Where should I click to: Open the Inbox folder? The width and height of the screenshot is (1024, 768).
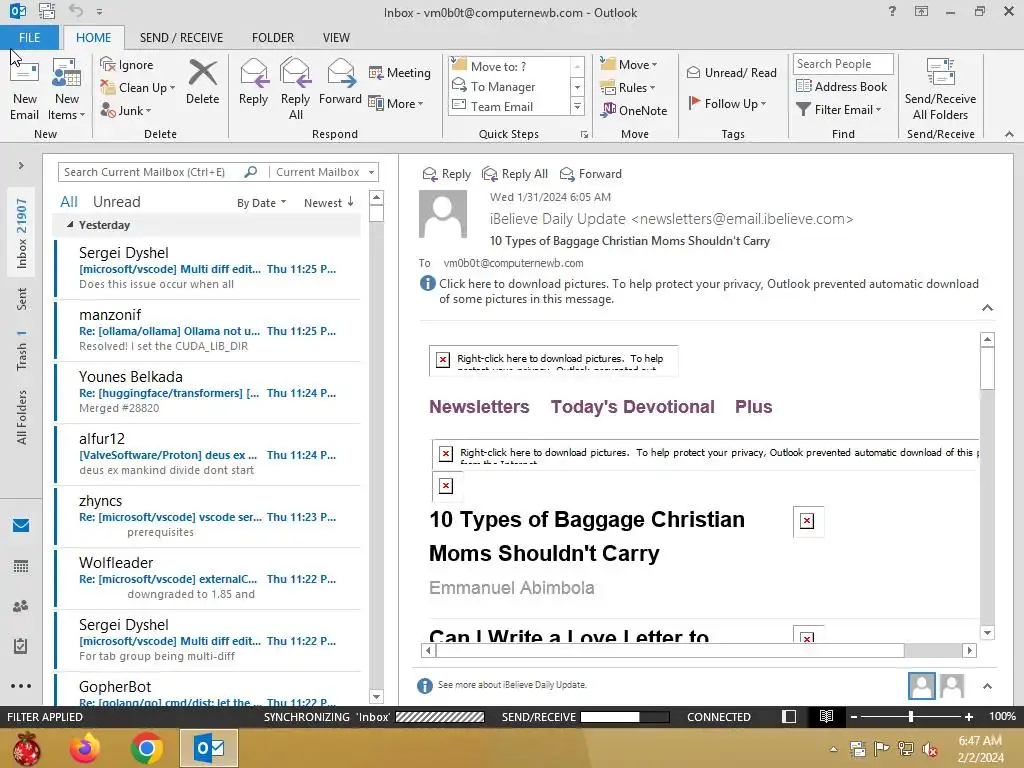22,234
